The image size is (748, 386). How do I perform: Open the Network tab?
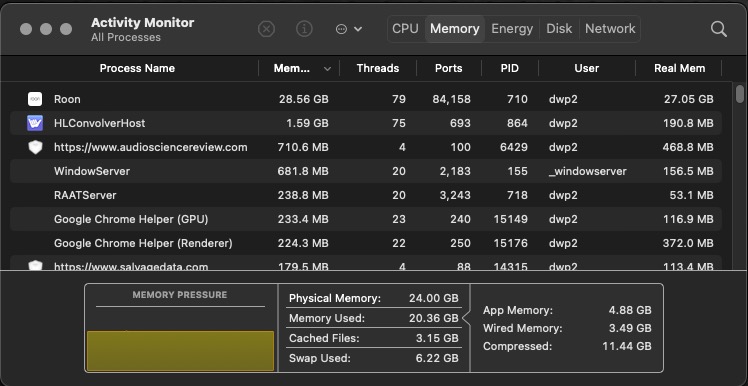[610, 29]
